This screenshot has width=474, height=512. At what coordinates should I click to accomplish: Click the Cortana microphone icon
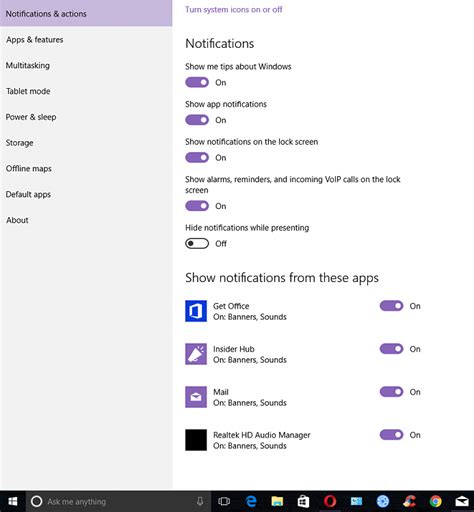tap(200, 501)
